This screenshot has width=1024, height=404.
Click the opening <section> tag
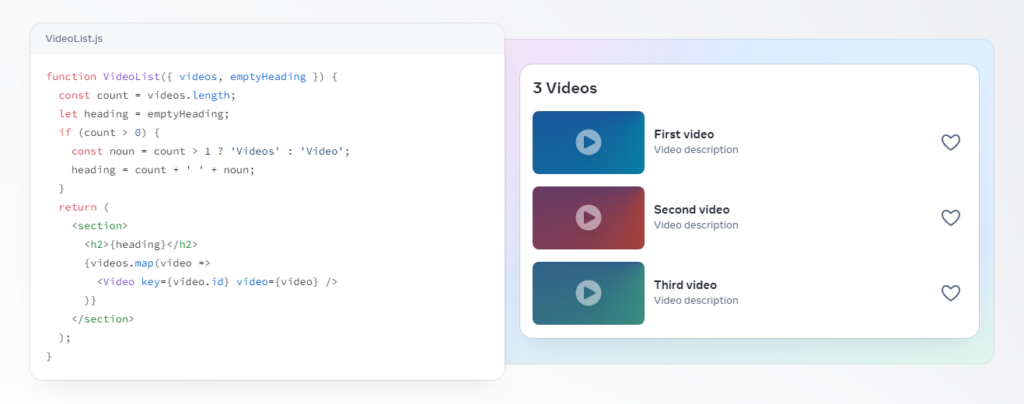[x=99, y=226]
